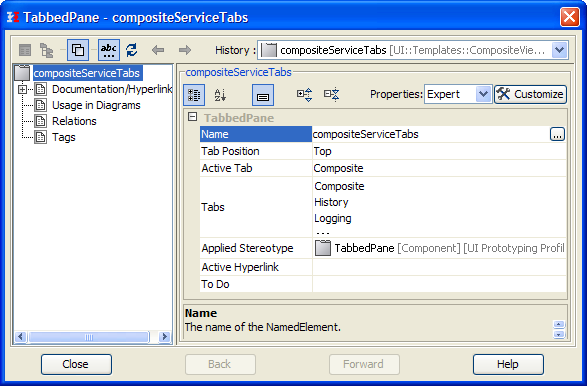Click the Top tab position value
The width and height of the screenshot is (587, 386).
pos(322,151)
